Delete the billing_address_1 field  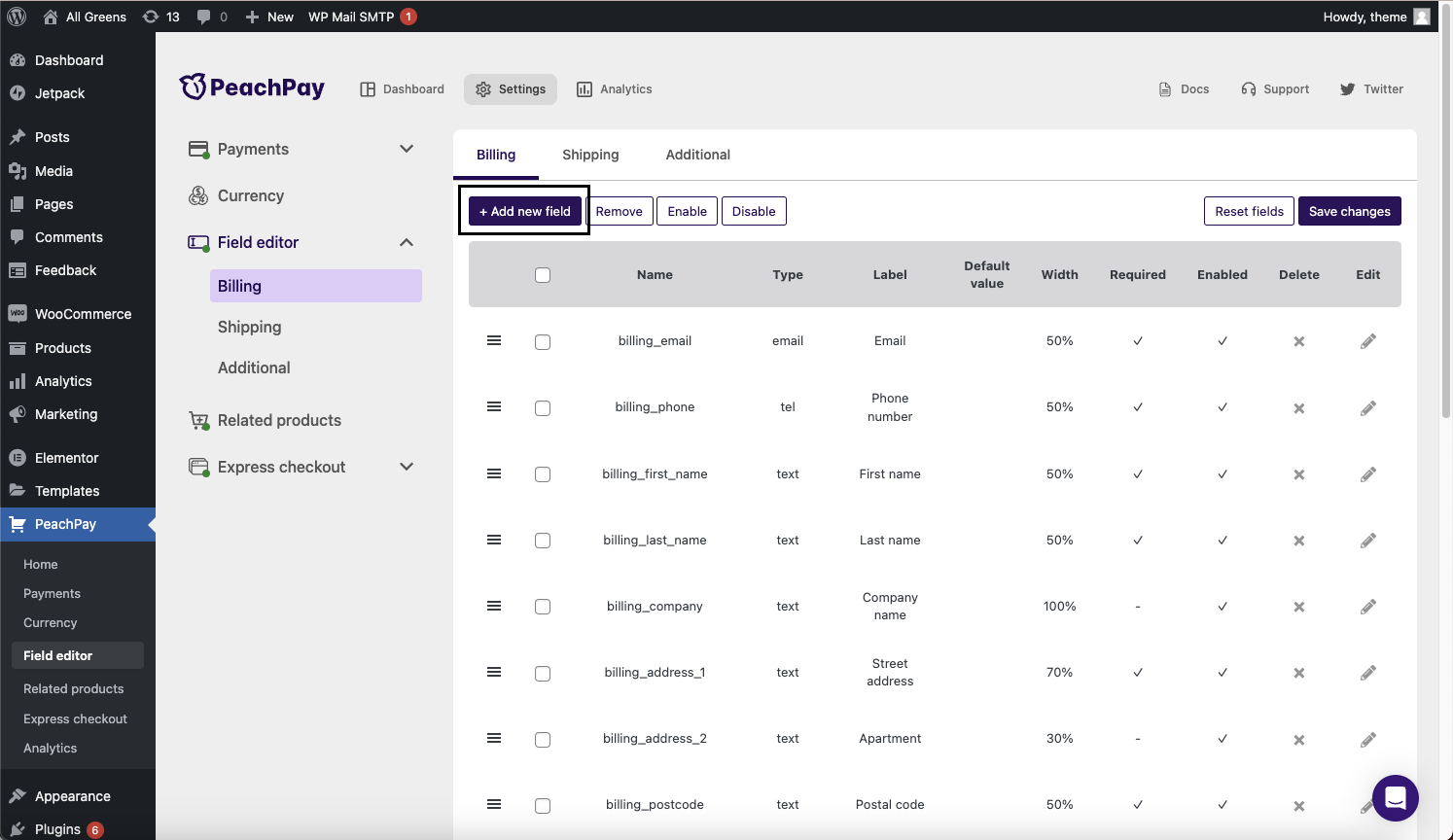[1298, 673]
